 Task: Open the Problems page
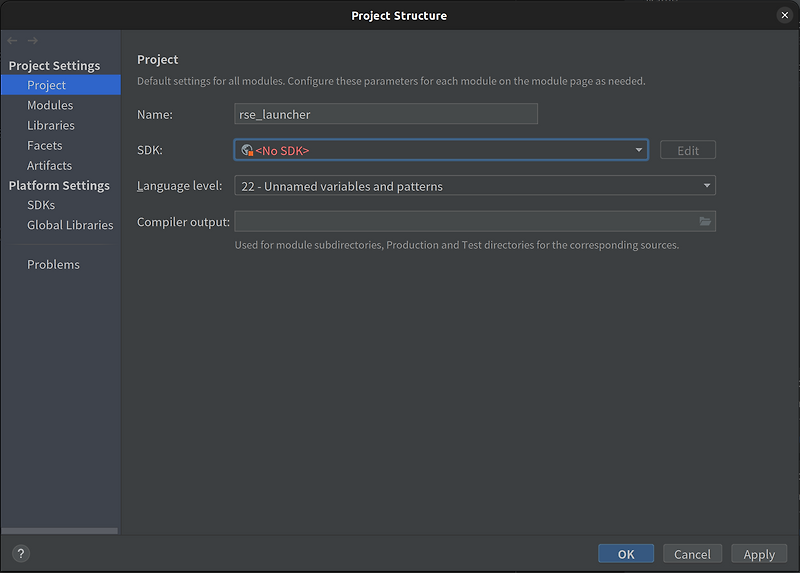pos(53,264)
